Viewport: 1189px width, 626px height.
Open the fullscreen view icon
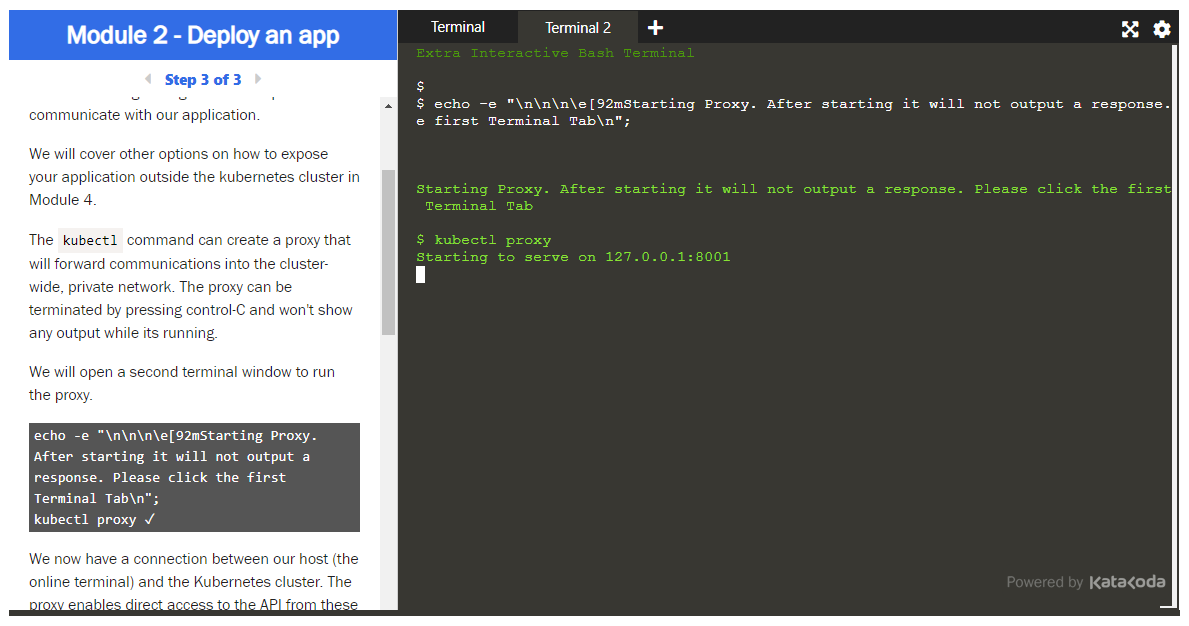(x=1130, y=29)
